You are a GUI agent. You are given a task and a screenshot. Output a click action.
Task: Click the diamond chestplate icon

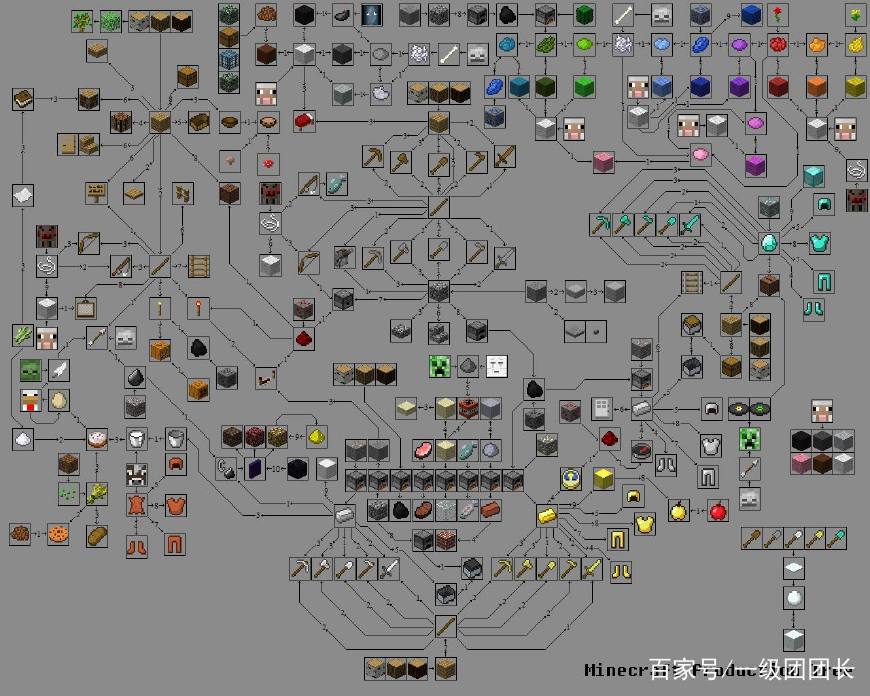[x=818, y=243]
